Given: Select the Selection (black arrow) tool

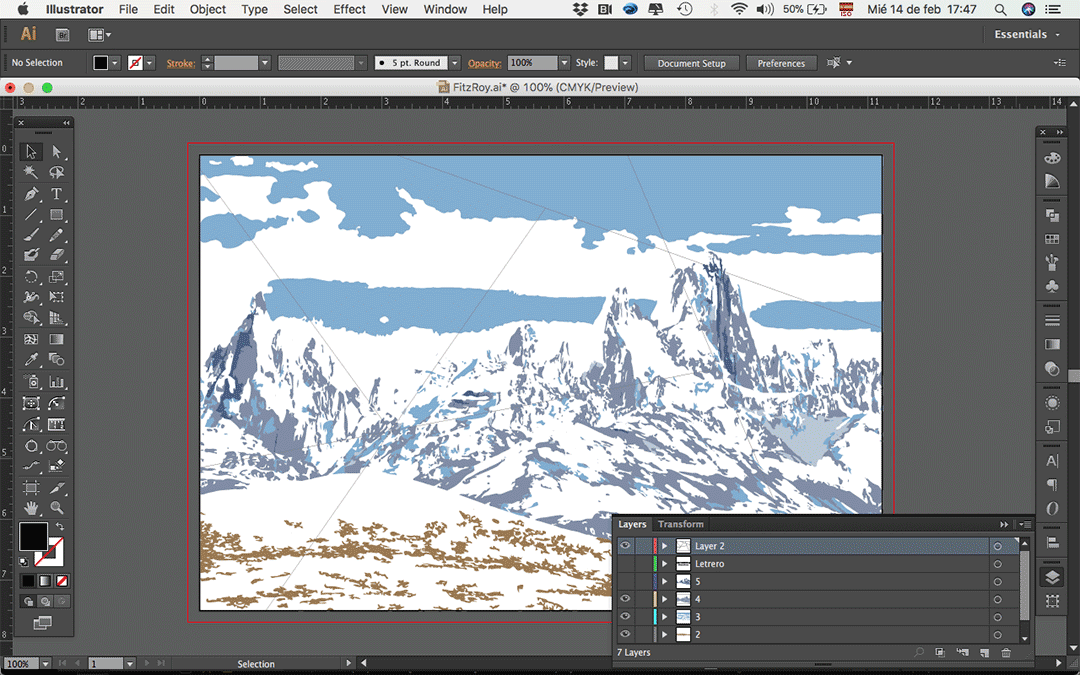Looking at the screenshot, I should (x=31, y=152).
